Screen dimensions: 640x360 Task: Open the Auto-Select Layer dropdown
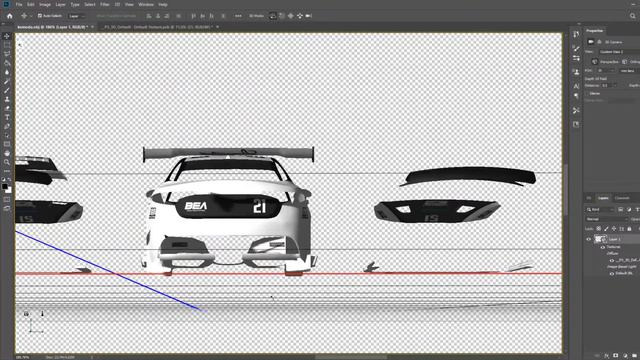76,16
